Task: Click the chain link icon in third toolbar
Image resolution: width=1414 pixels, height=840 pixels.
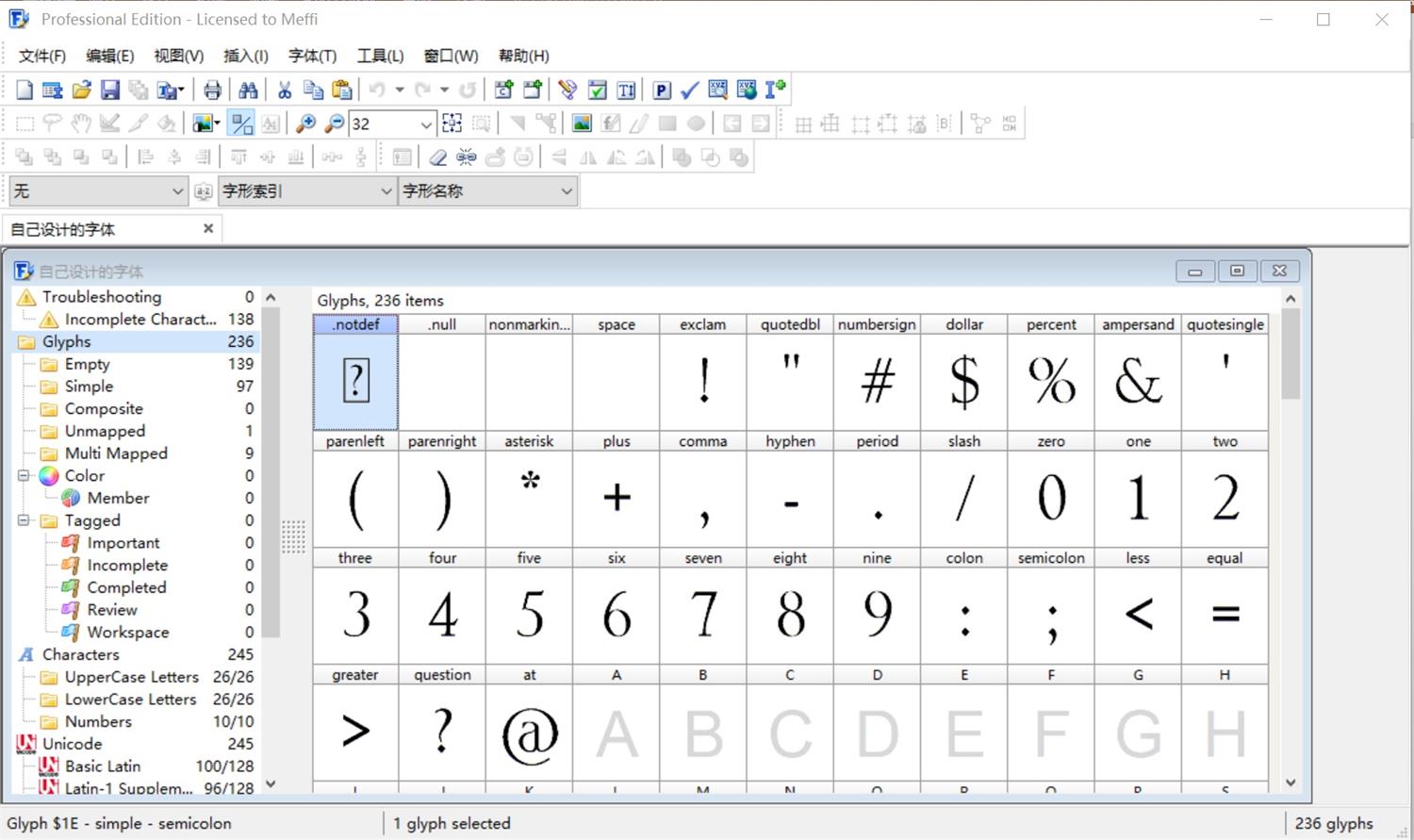Action: pyautogui.click(x=466, y=157)
